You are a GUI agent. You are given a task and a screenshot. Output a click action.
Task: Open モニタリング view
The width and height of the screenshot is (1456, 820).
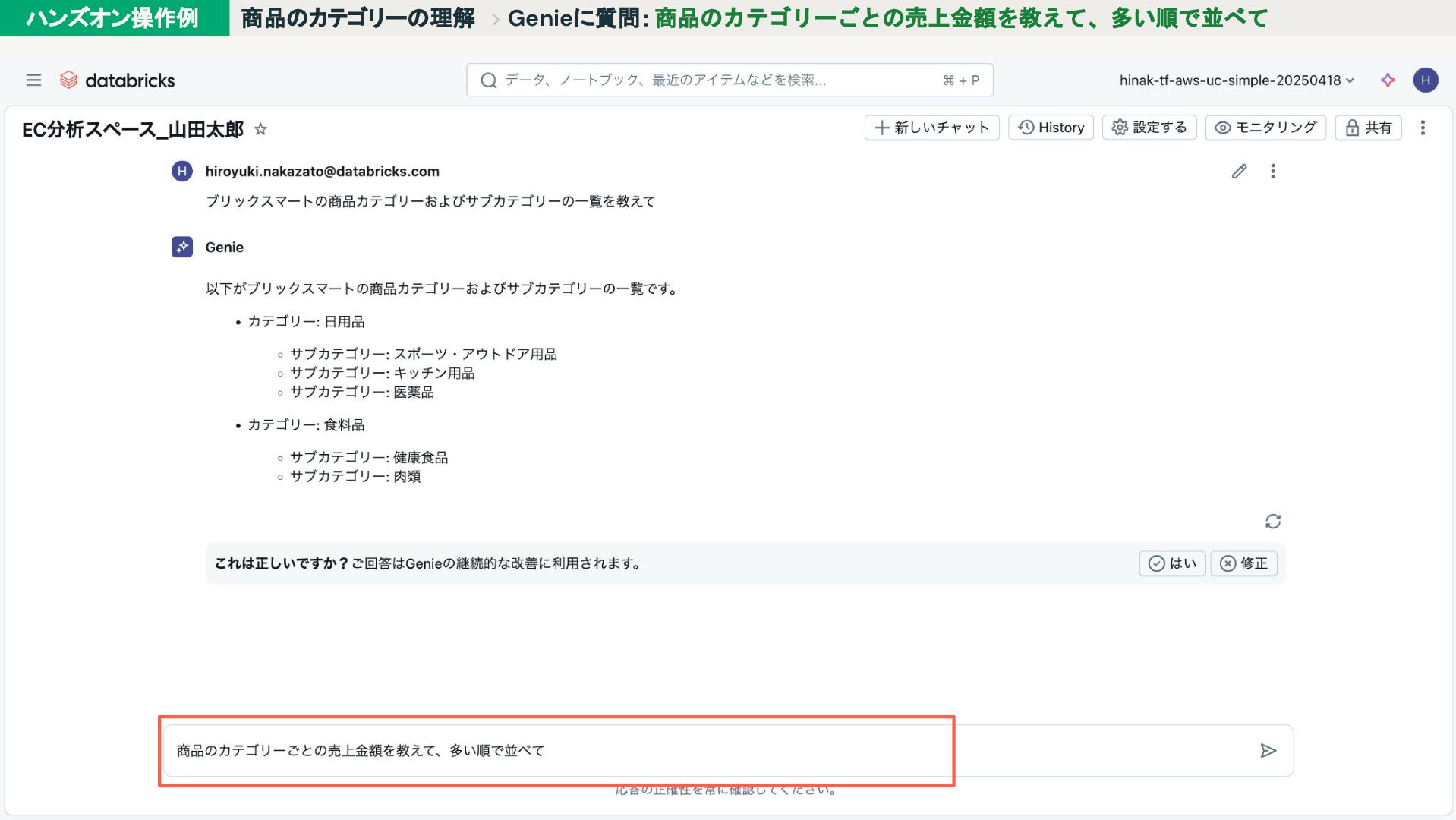coord(1265,128)
